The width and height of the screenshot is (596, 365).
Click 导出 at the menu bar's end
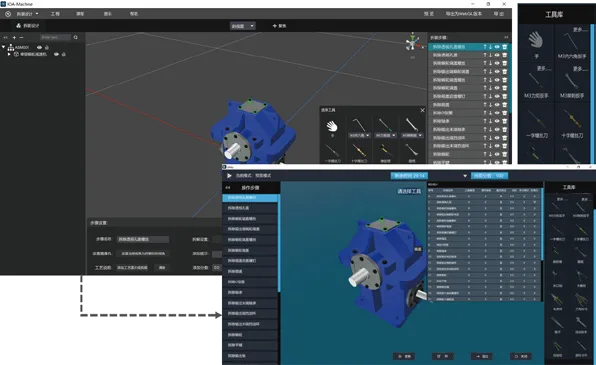point(499,14)
